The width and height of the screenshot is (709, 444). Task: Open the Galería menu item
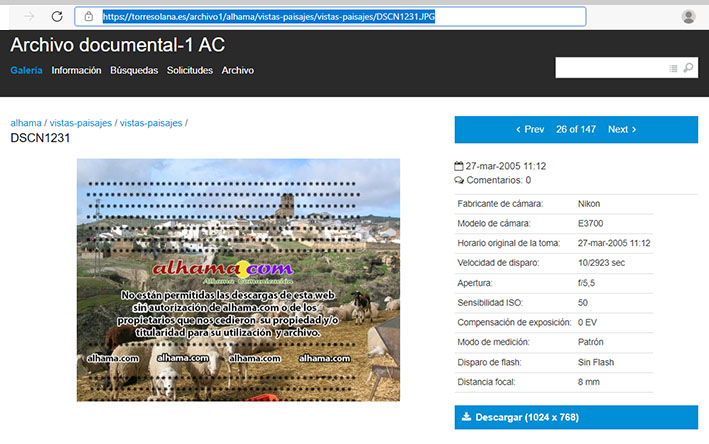tap(26, 70)
